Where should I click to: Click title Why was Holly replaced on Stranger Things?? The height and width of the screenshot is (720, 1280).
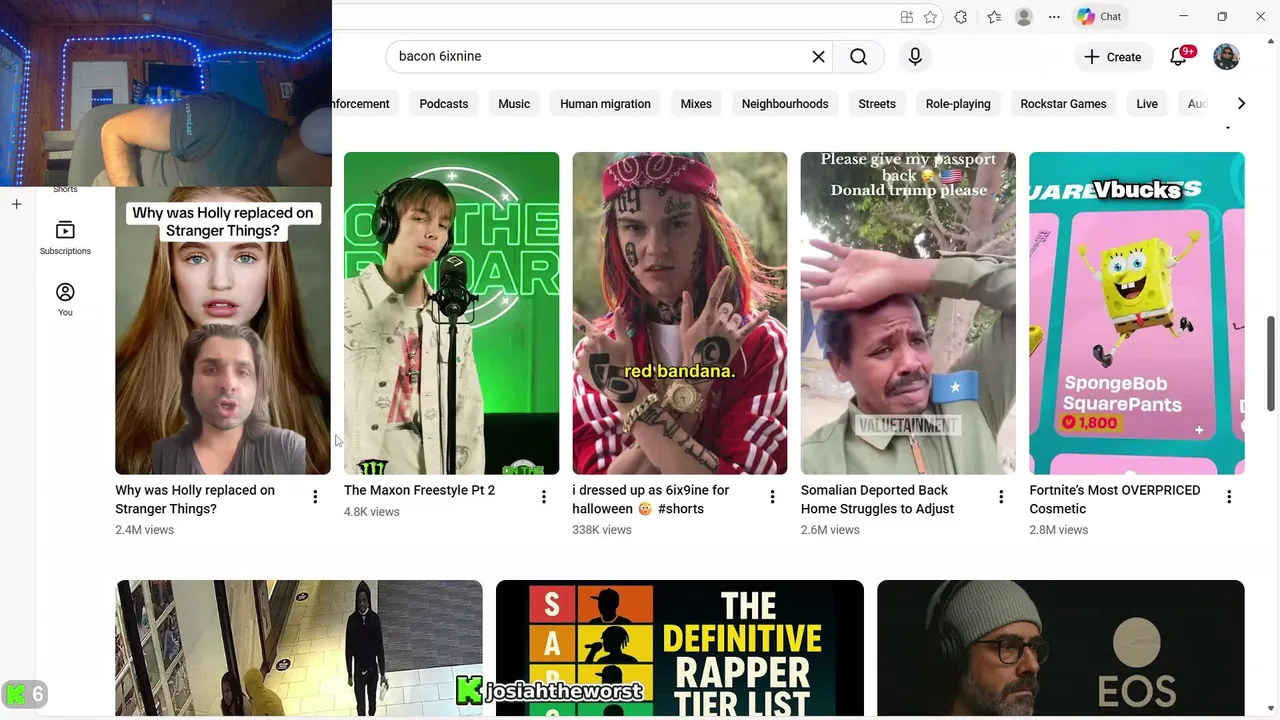(x=195, y=500)
